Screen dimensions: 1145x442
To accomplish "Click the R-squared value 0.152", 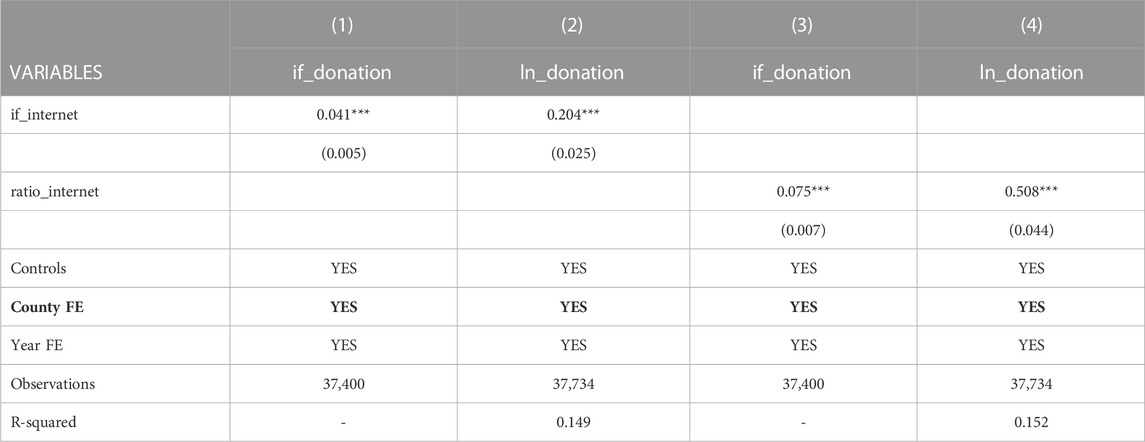I will click(1031, 422).
